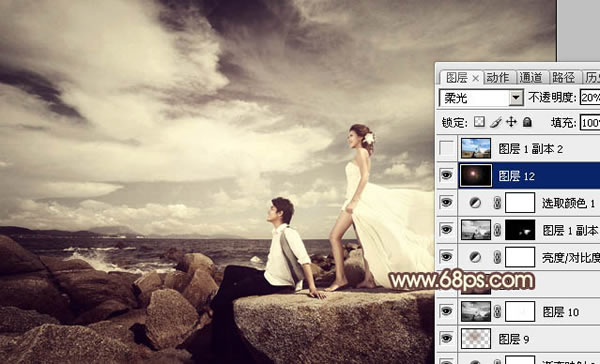Toggle visibility of 图层 9
This screenshot has height=364, width=600.
click(447, 338)
